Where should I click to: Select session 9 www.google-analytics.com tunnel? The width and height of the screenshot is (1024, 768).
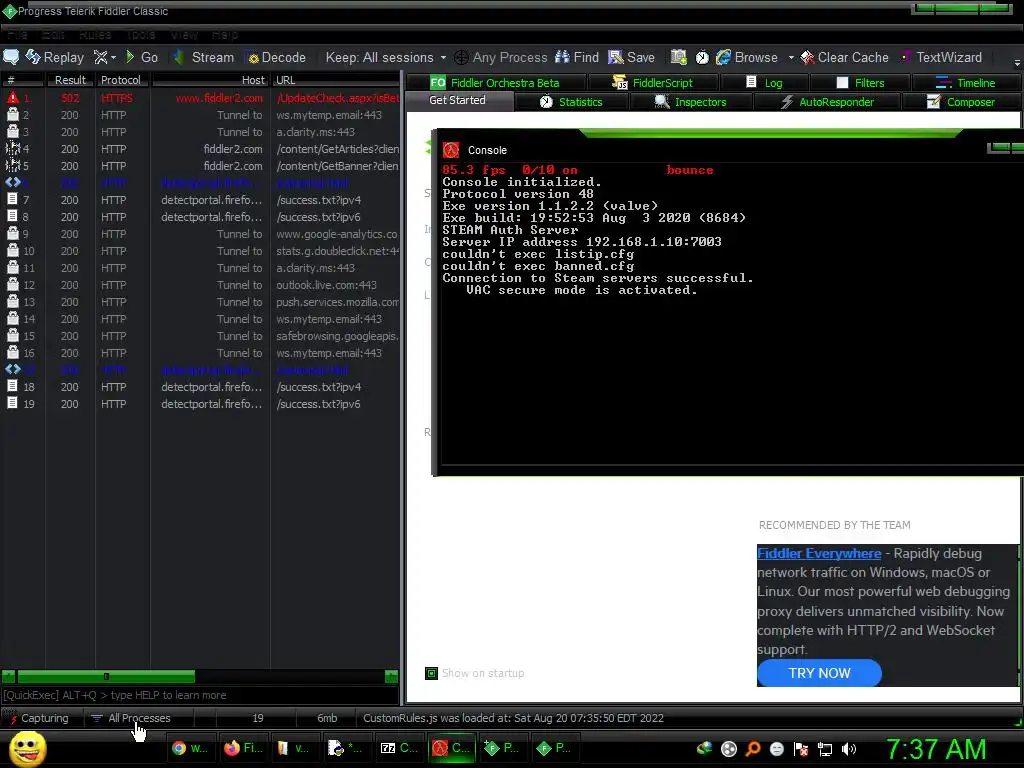coord(200,234)
